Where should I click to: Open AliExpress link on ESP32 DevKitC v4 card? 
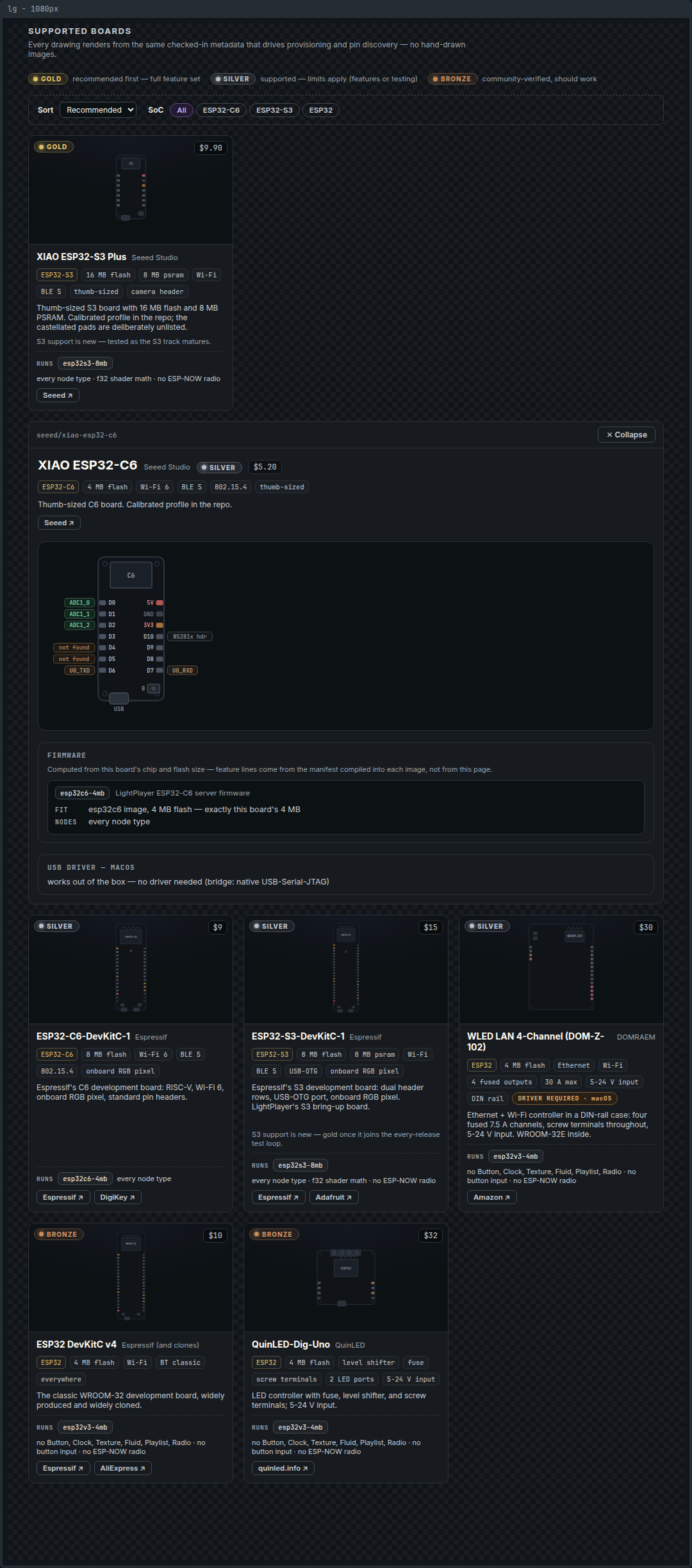122,1468
